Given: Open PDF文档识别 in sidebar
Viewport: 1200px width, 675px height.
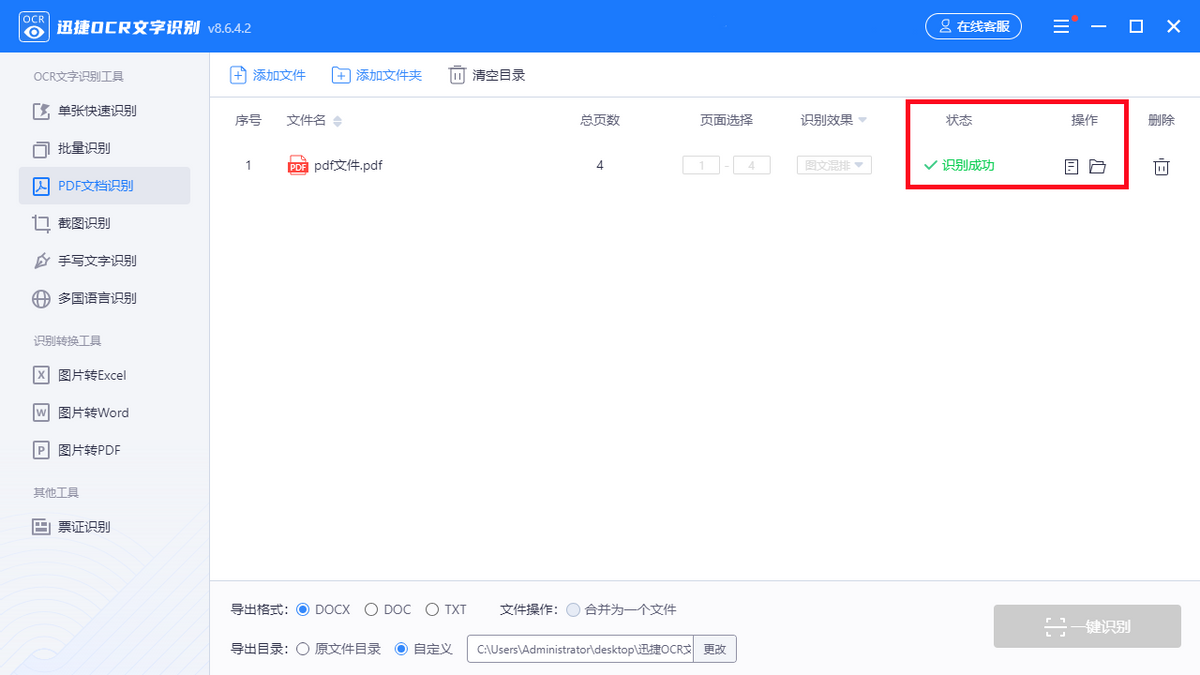Looking at the screenshot, I should click(x=104, y=186).
